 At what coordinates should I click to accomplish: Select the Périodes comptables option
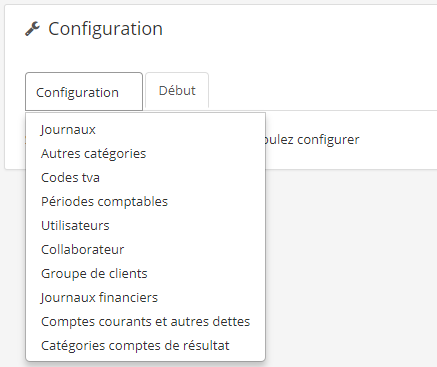pos(145,201)
